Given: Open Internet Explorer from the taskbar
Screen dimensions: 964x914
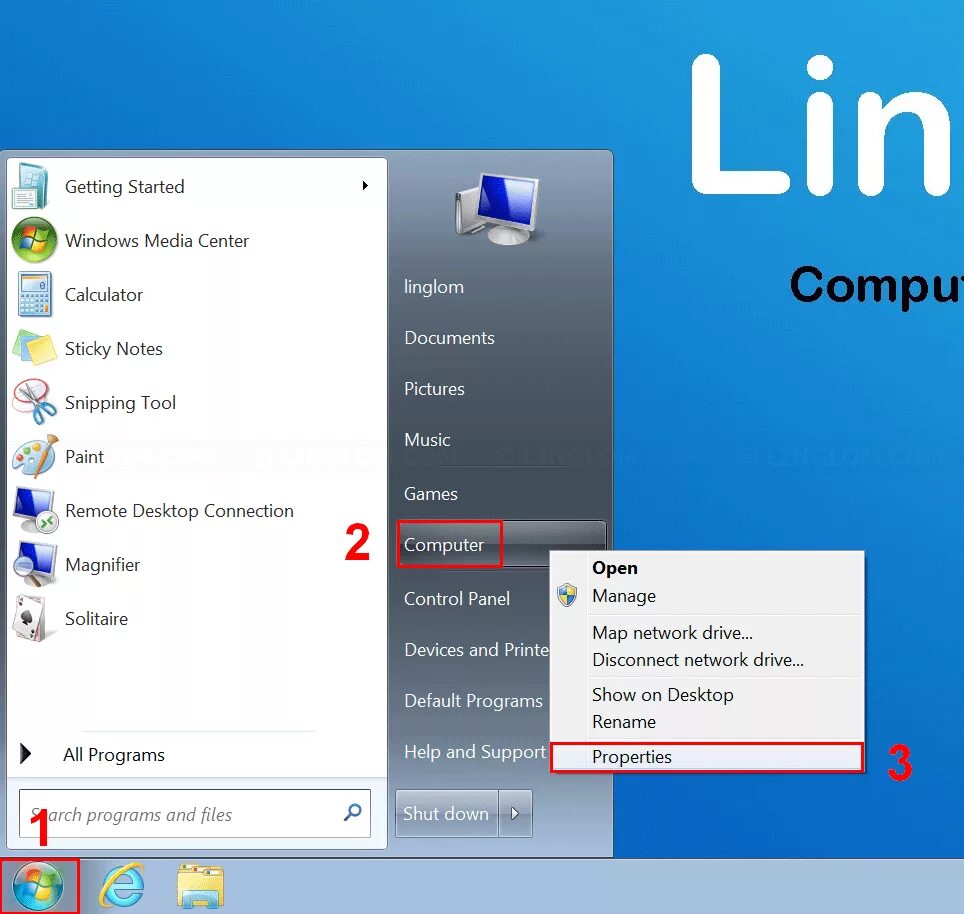Looking at the screenshot, I should [x=122, y=886].
